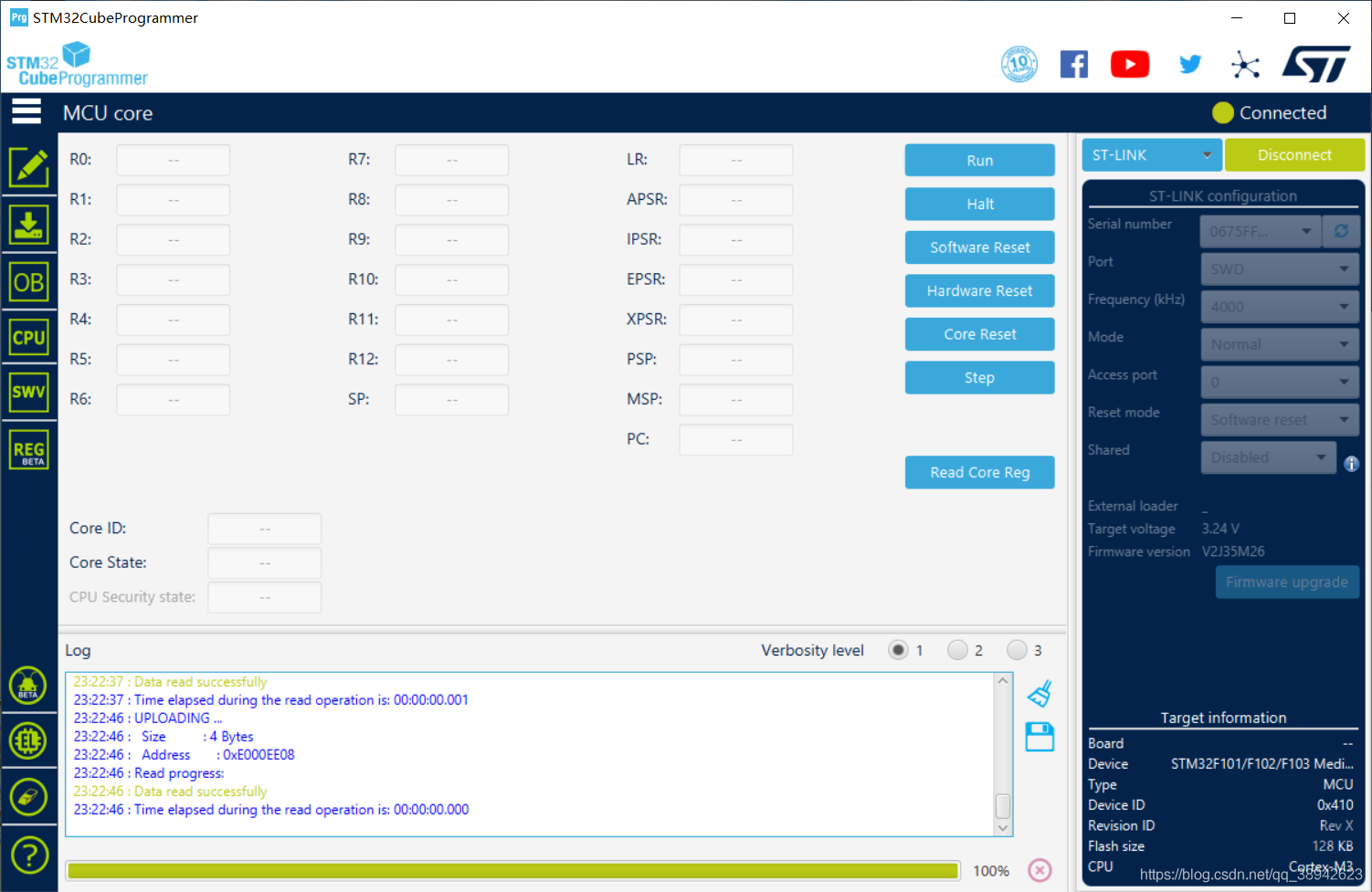
Task: Click the log scrollbar down arrow
Action: point(1003,828)
